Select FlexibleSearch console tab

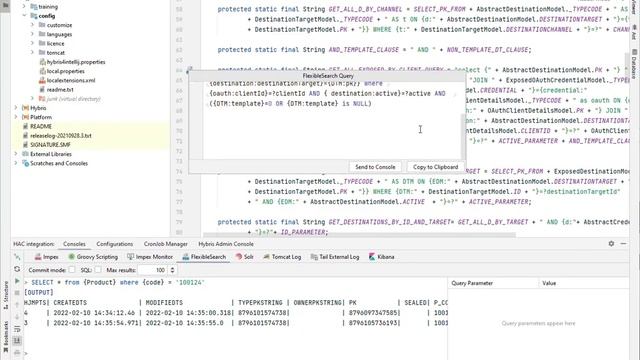point(204,257)
